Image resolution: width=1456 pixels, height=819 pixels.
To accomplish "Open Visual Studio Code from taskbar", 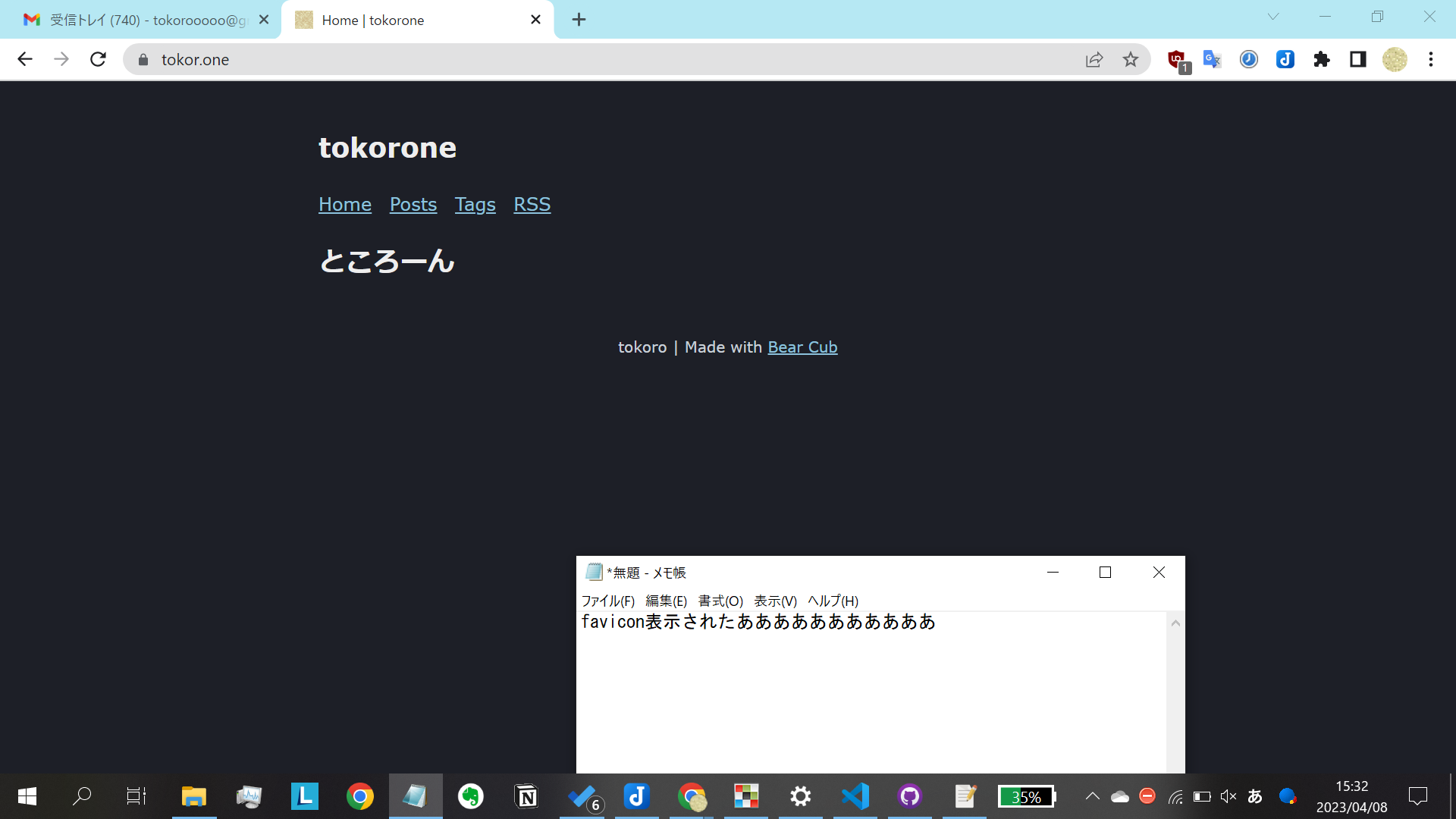I will [855, 796].
